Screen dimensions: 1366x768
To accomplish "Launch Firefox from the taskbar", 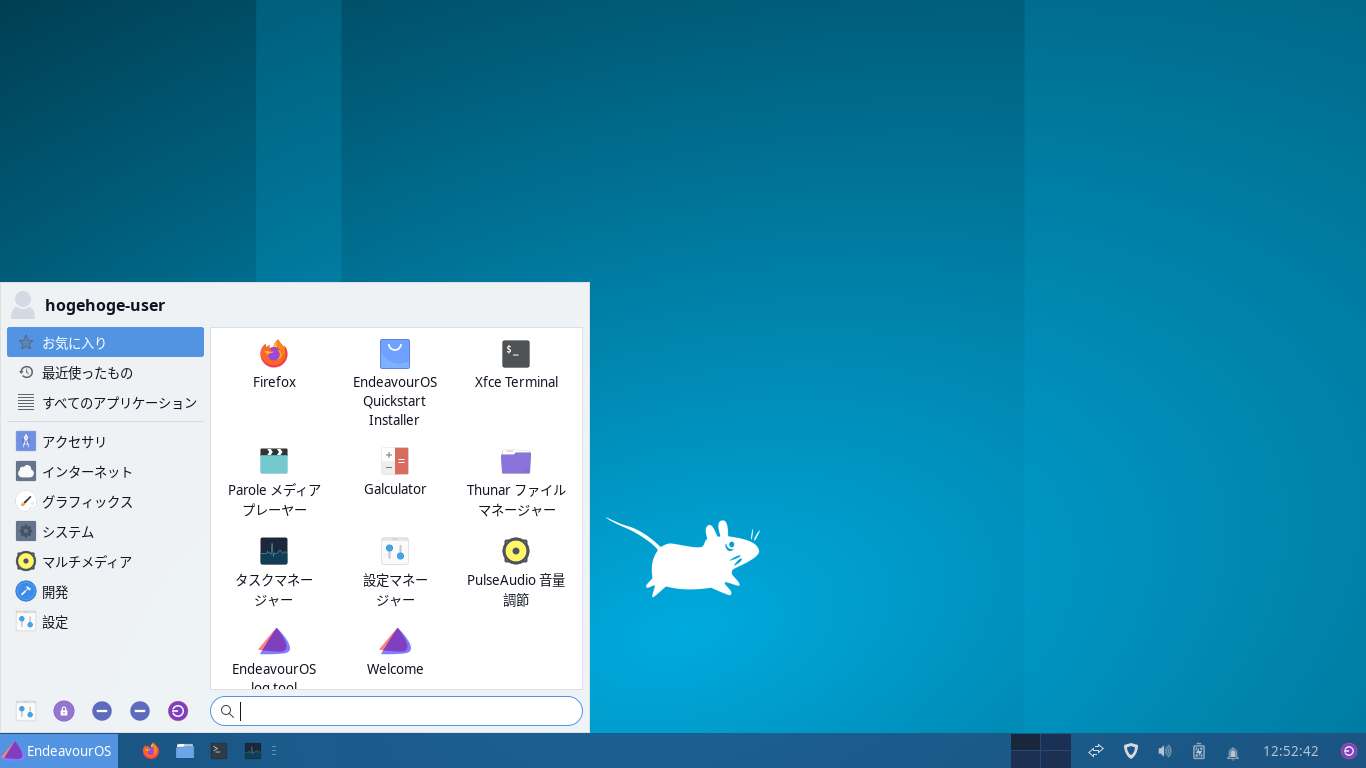I will coord(151,751).
